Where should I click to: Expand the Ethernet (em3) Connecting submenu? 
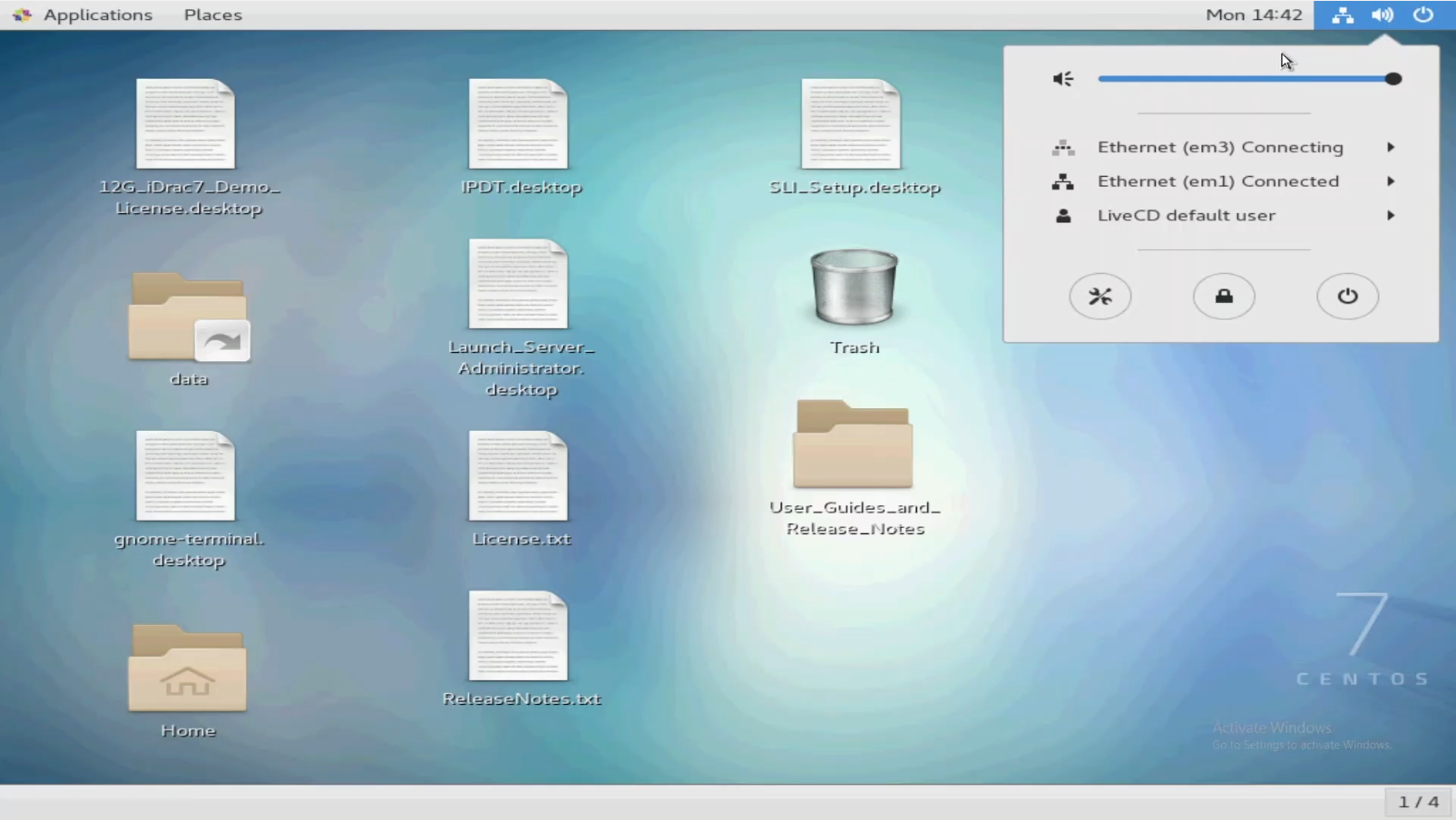click(1221, 147)
